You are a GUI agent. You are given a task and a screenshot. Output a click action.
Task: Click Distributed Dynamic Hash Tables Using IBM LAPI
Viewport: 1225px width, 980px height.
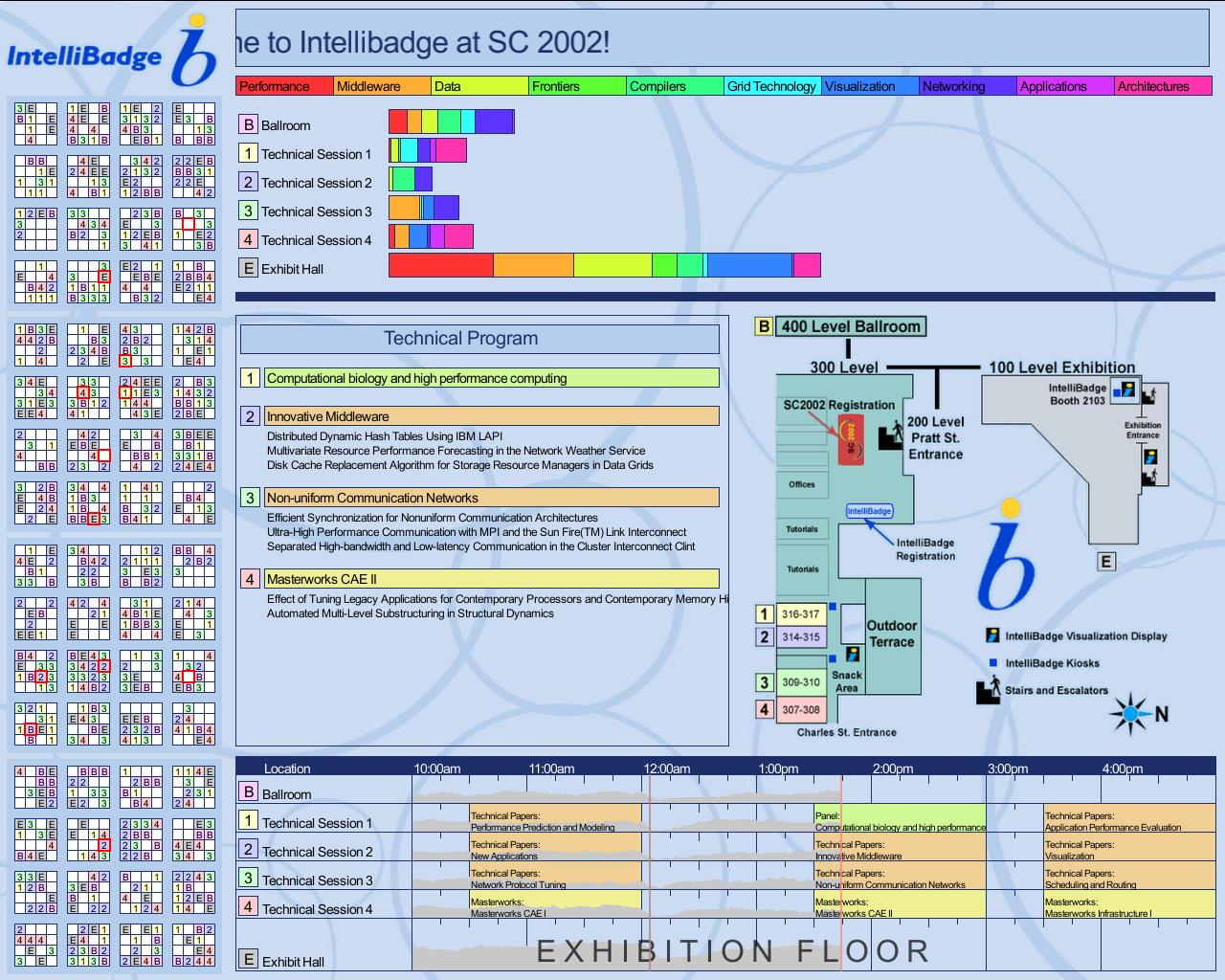click(x=385, y=436)
